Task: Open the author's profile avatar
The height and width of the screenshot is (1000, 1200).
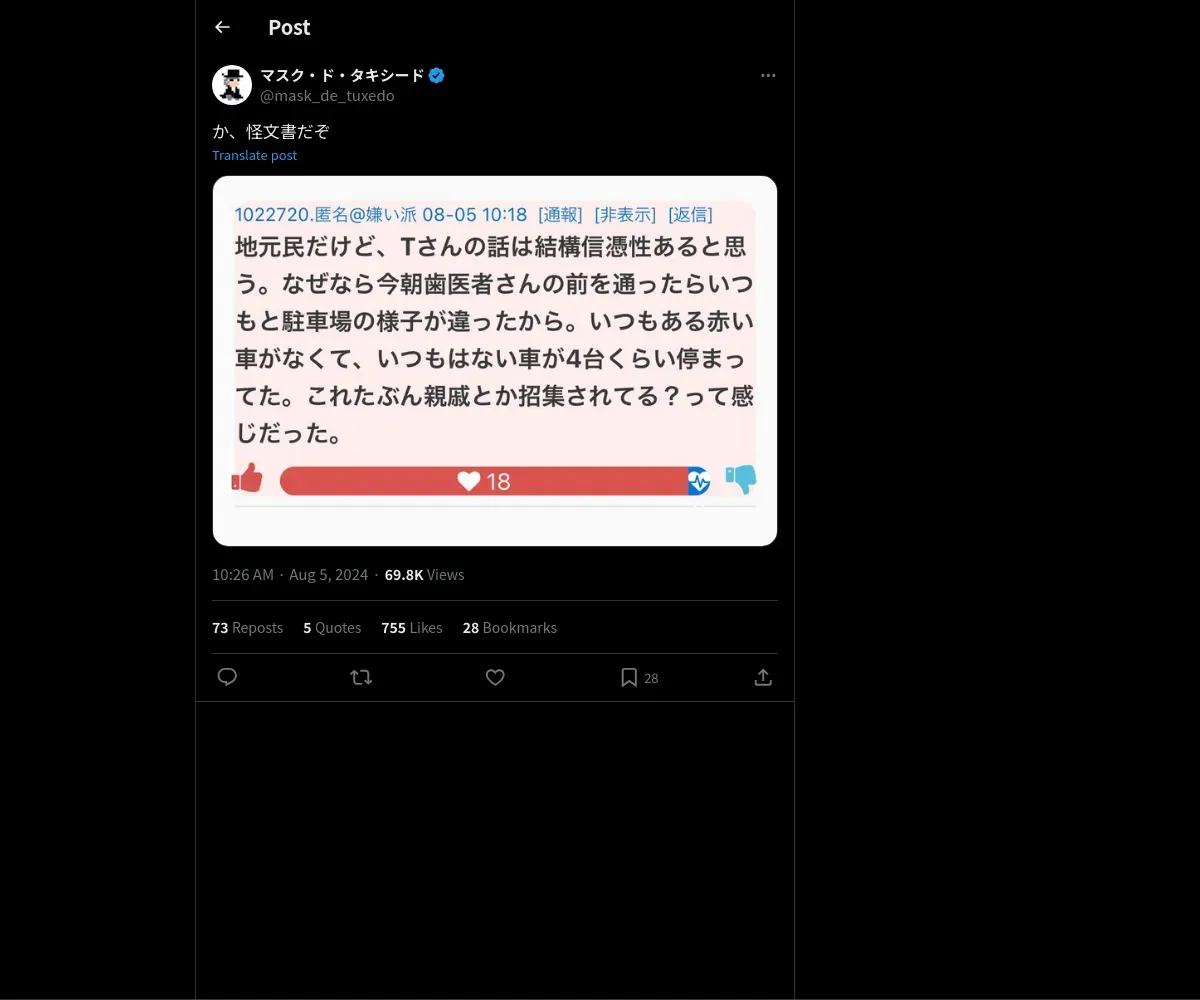Action: point(232,85)
